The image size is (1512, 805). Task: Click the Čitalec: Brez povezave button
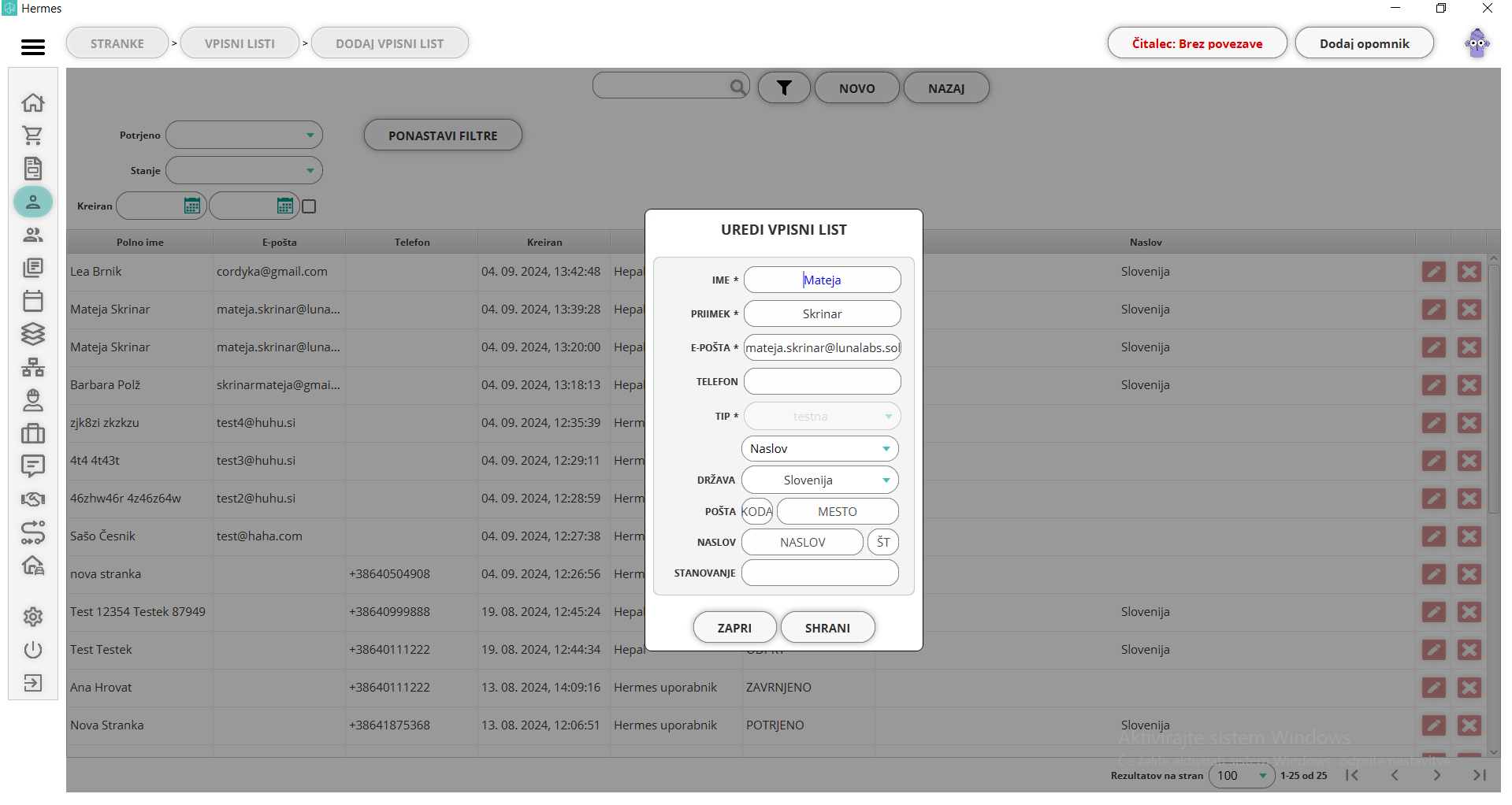tap(1197, 43)
